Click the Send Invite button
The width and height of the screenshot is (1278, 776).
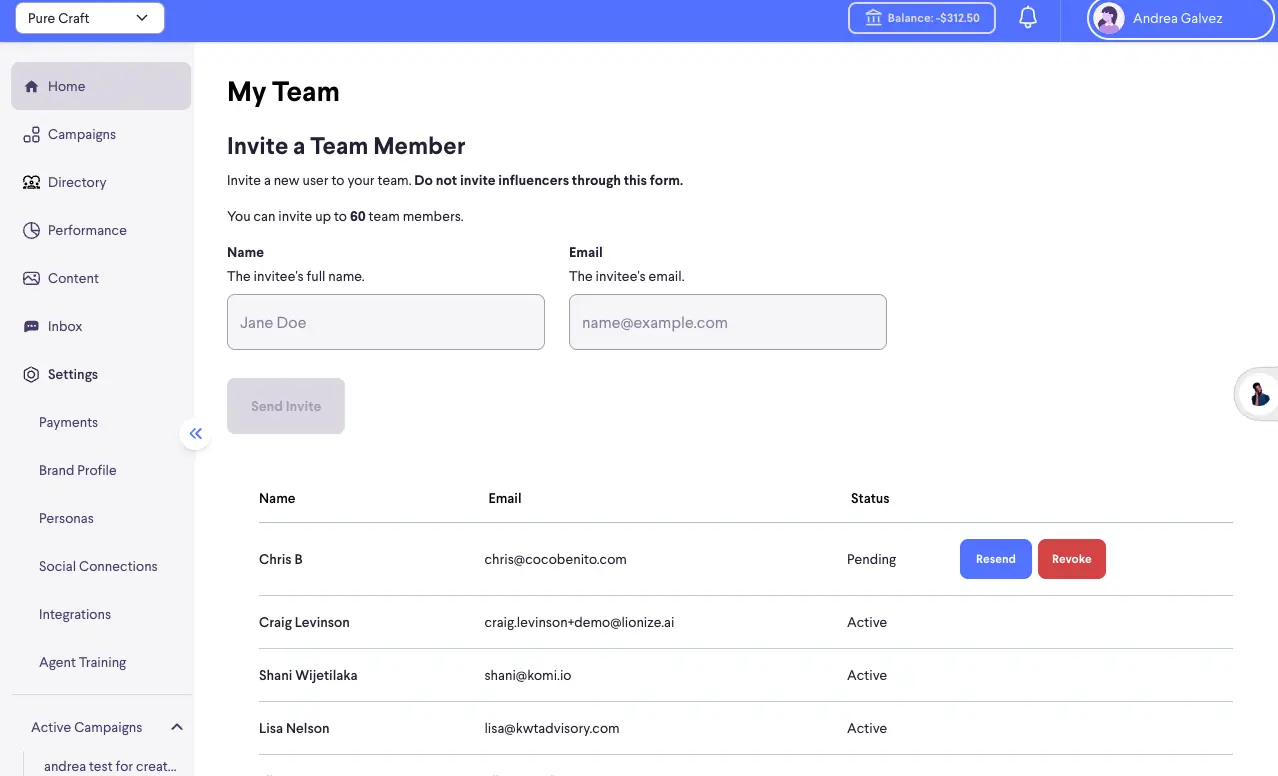click(x=286, y=406)
